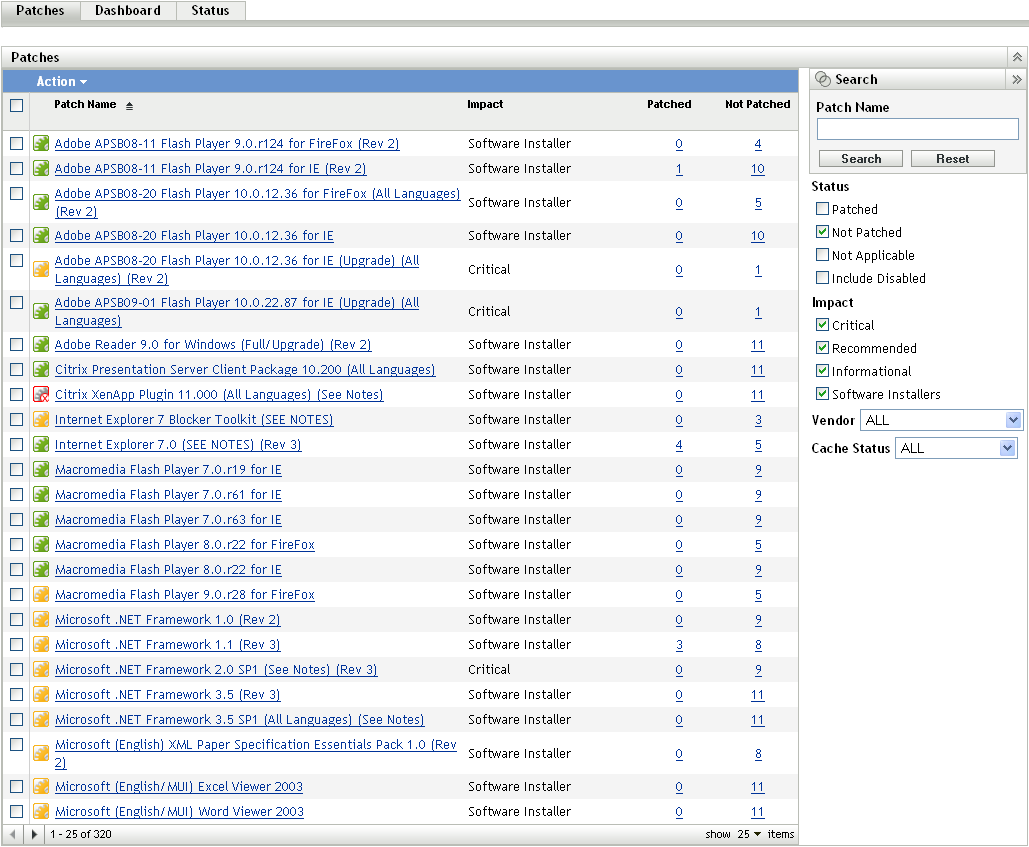Click icon beside .NET Framework 1.1

pos(41,644)
